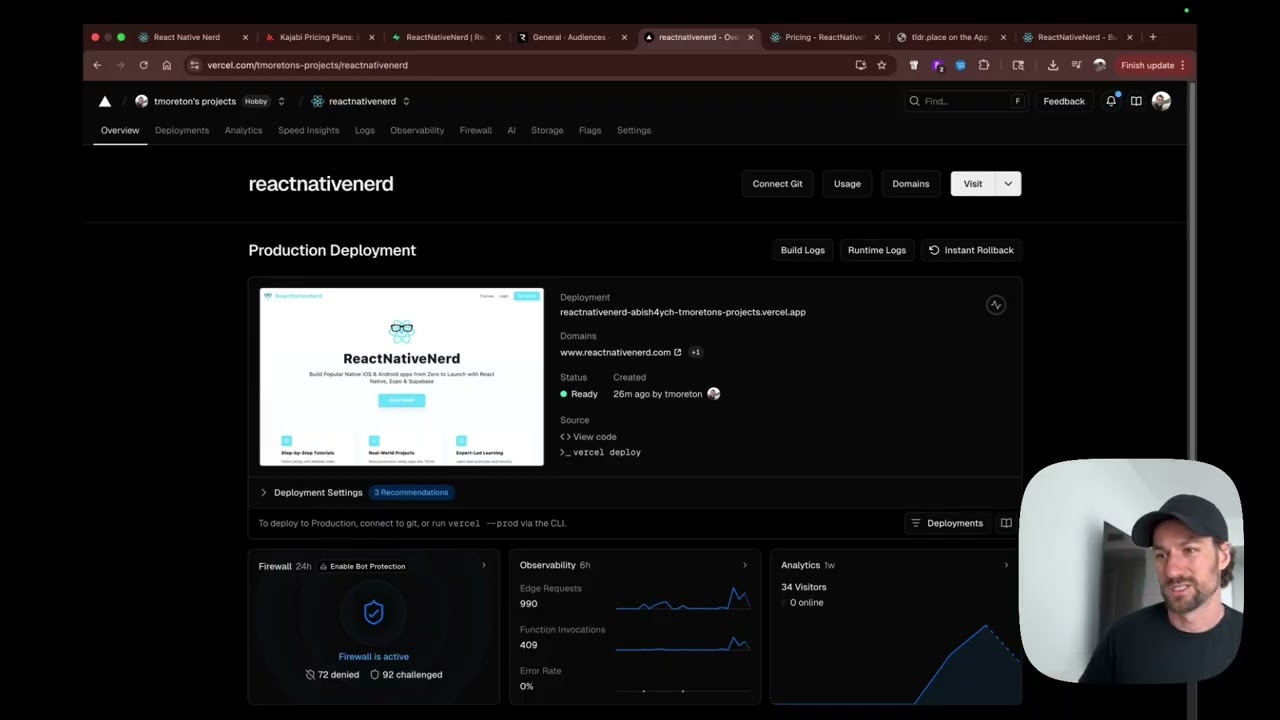Open the browser extensions puzzle icon

pos(984,65)
